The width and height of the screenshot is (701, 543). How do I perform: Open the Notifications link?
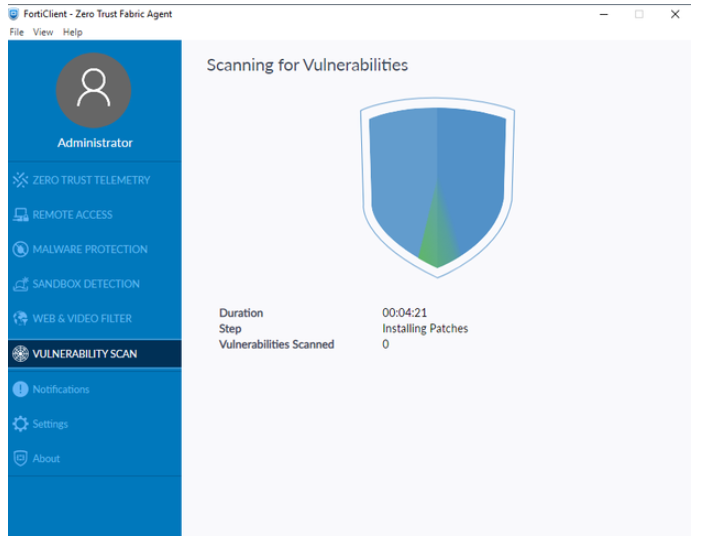pos(61,389)
